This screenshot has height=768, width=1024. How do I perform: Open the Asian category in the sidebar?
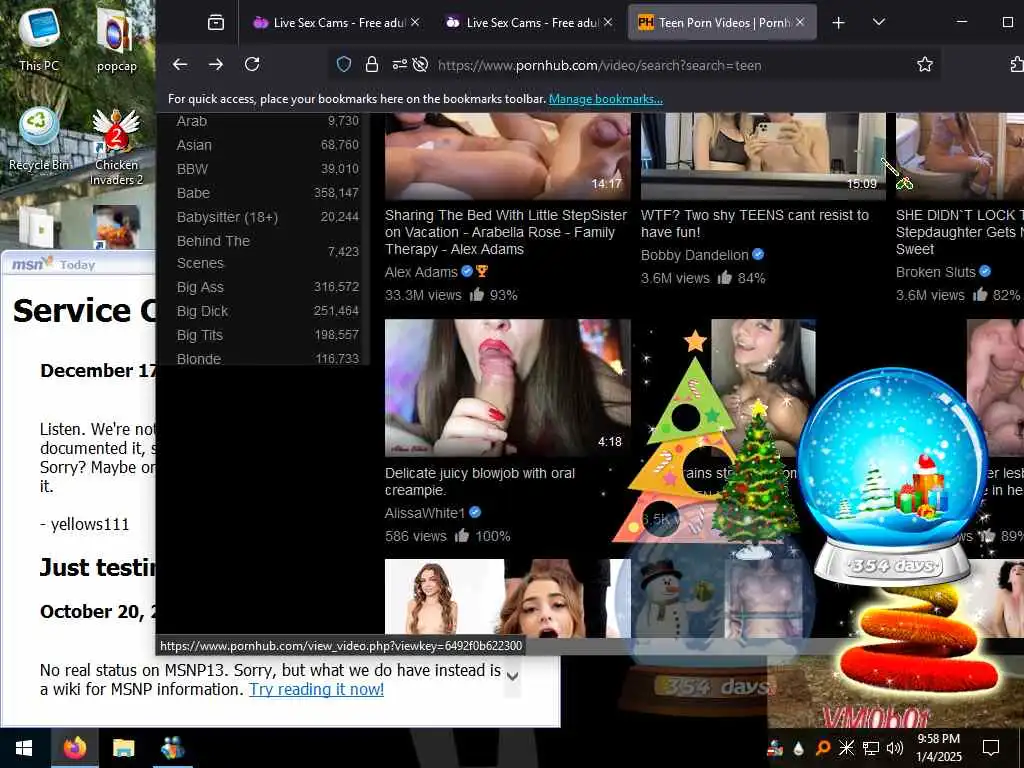[194, 145]
